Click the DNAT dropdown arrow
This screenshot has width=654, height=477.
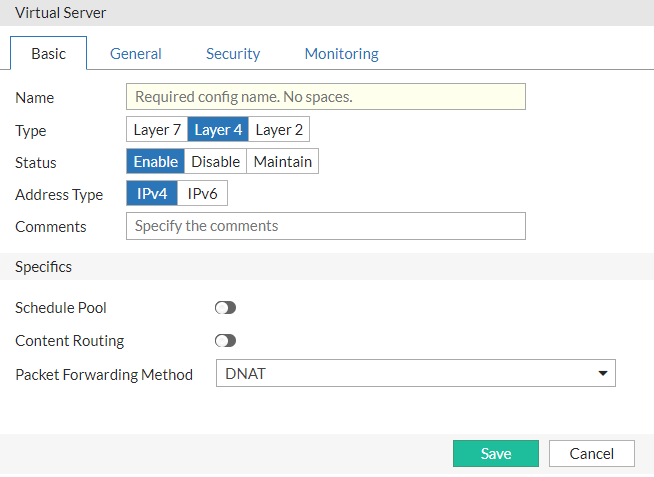point(602,374)
